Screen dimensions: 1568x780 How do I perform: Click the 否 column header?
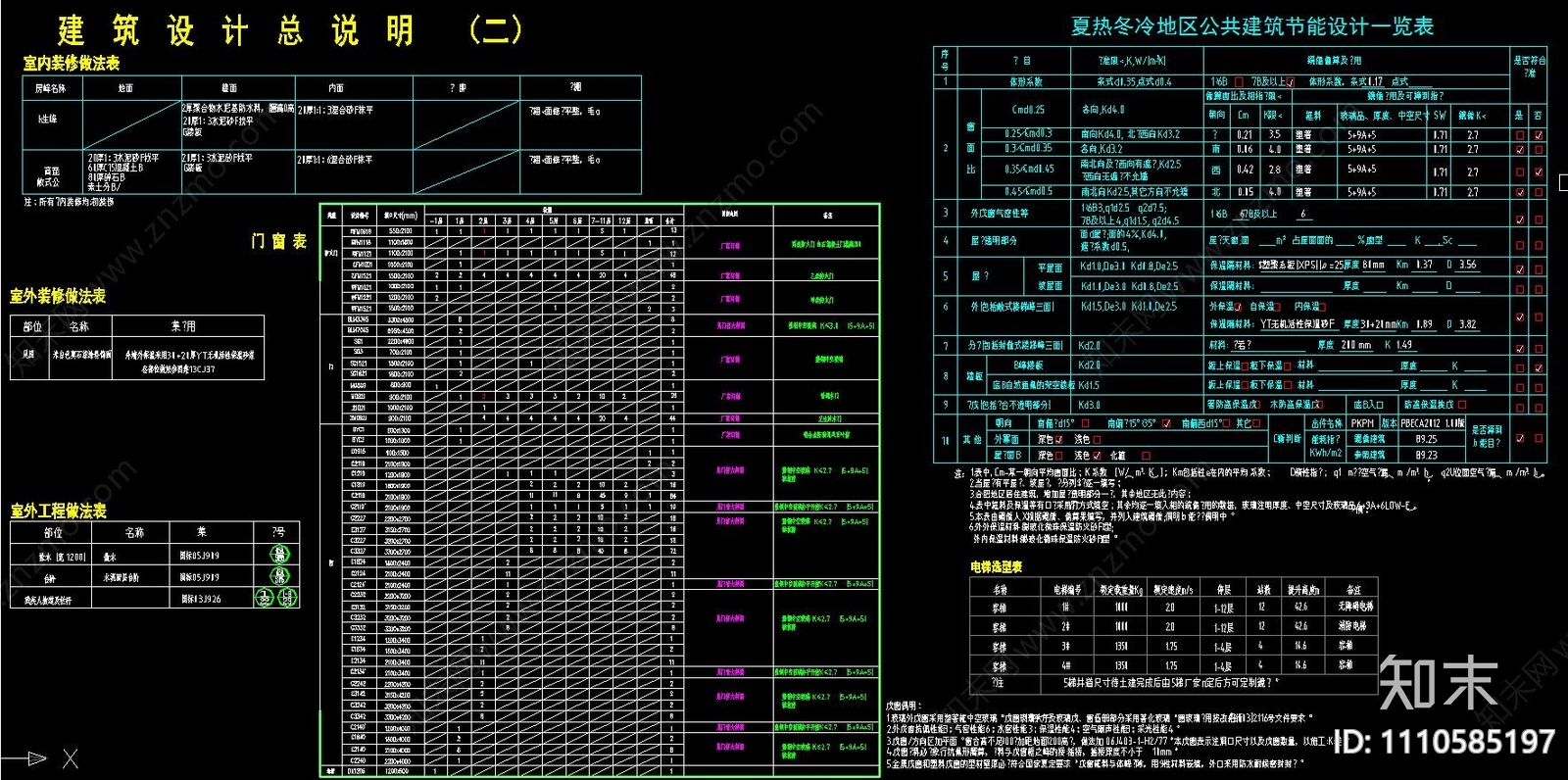(1538, 115)
